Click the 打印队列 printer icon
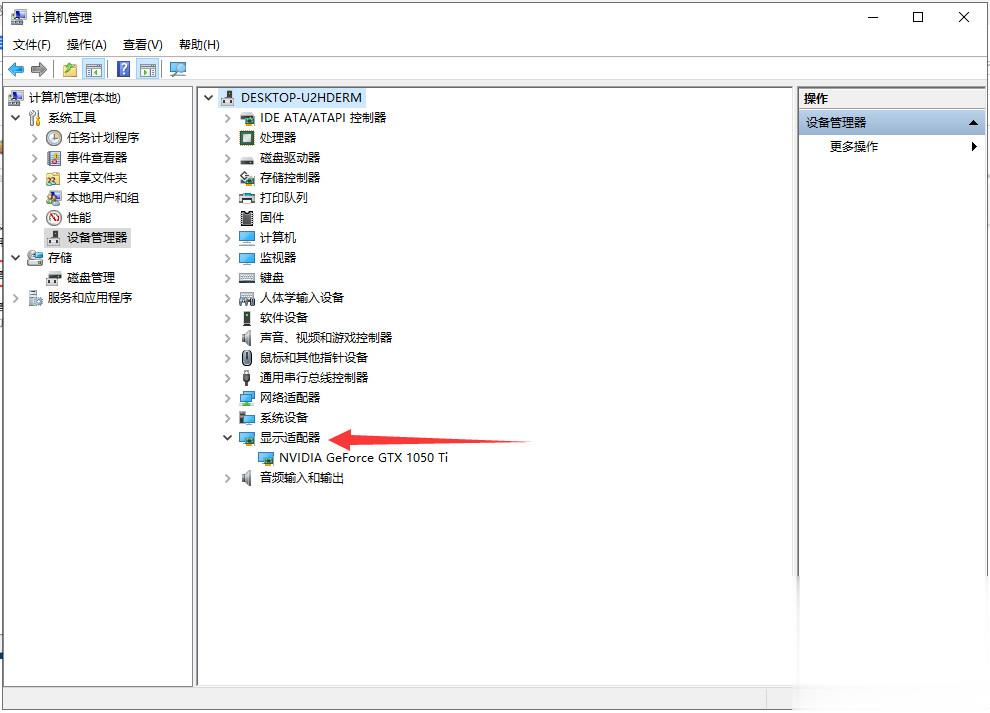This screenshot has width=990, height=713. [247, 198]
